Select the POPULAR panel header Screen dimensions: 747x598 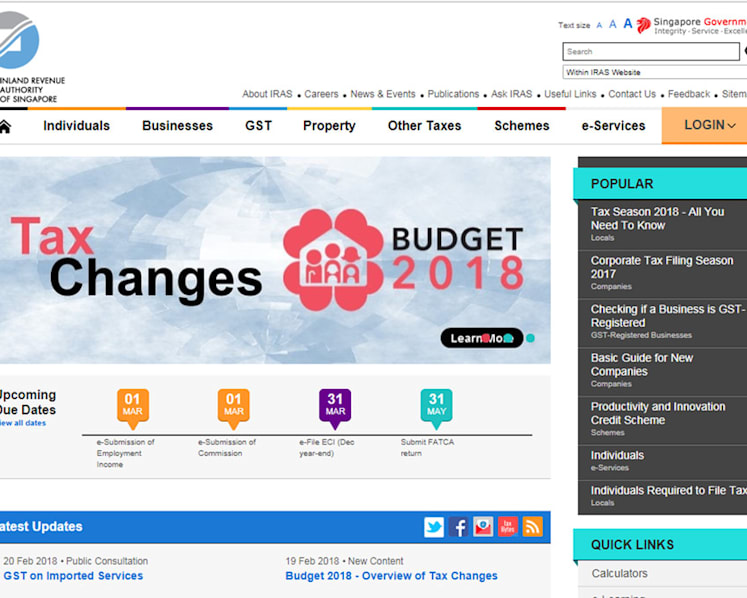click(660, 183)
